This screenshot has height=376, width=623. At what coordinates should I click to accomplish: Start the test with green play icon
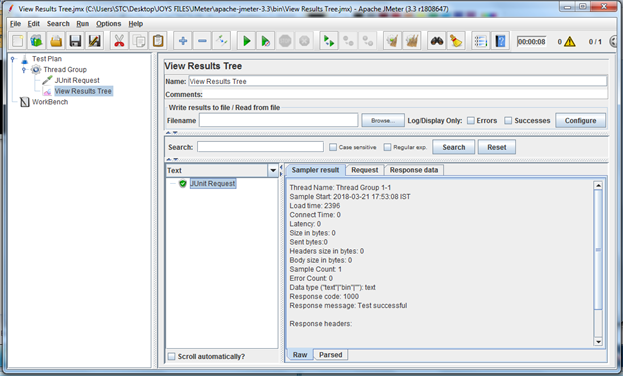point(246,41)
